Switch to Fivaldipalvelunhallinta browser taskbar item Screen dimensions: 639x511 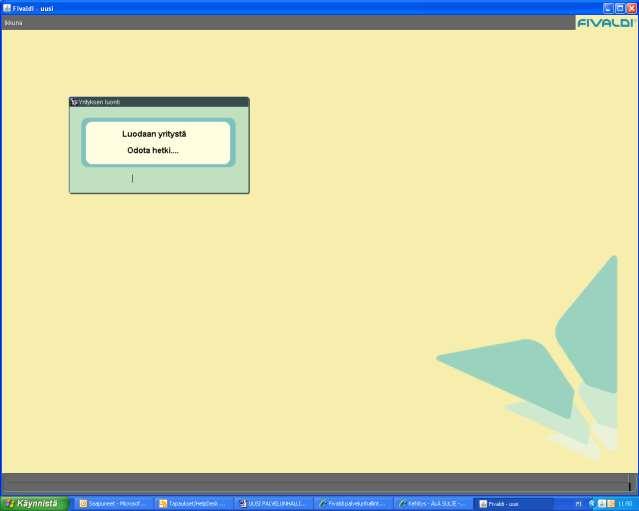[x=354, y=504]
